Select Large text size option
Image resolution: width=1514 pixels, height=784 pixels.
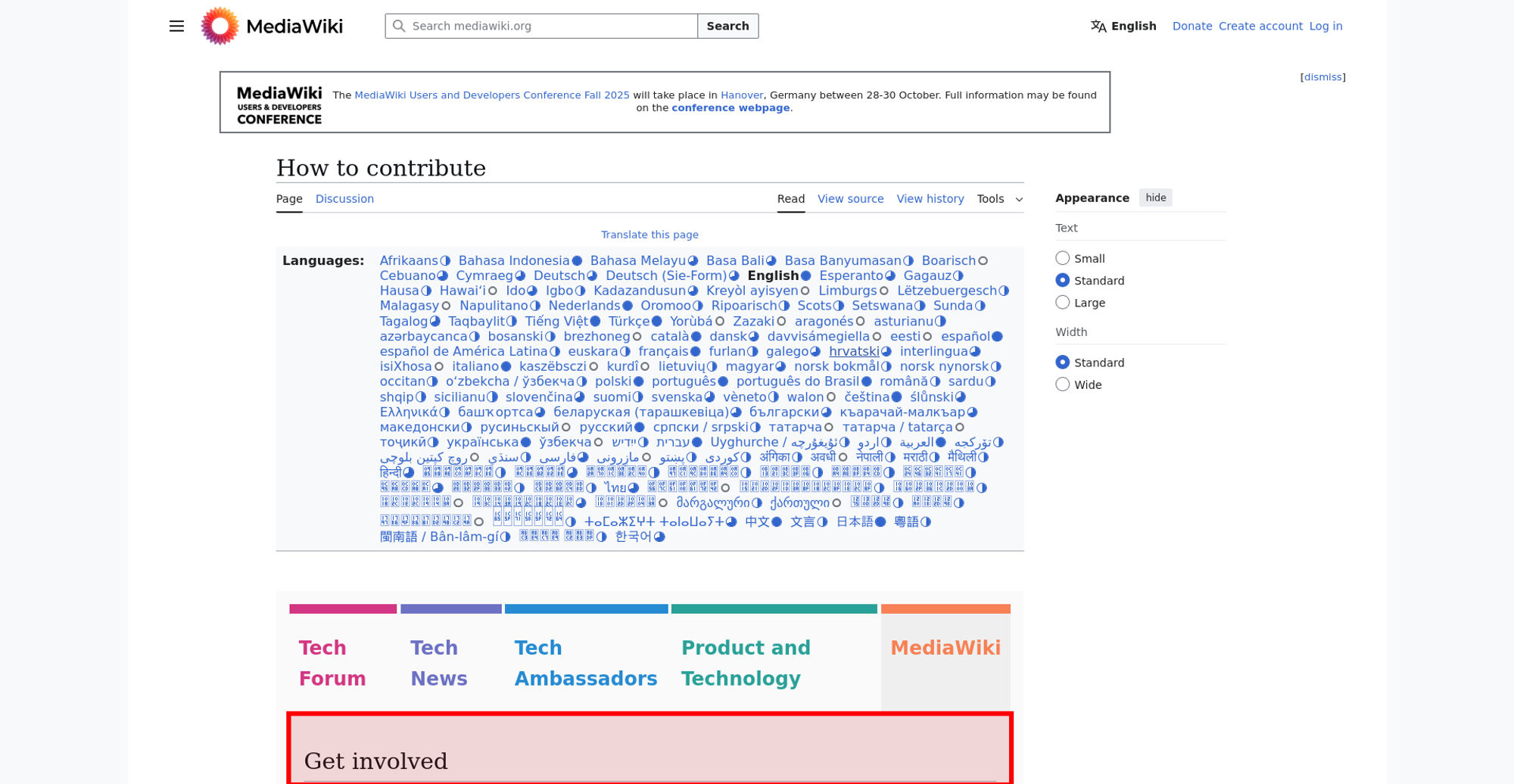pos(1063,303)
